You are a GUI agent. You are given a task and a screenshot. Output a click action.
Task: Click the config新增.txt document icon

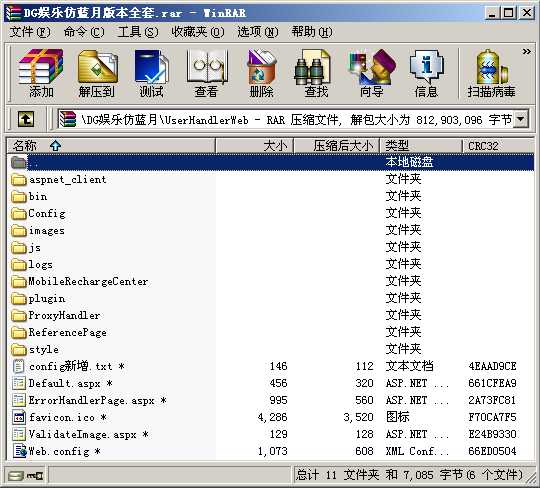pyautogui.click(x=19, y=366)
